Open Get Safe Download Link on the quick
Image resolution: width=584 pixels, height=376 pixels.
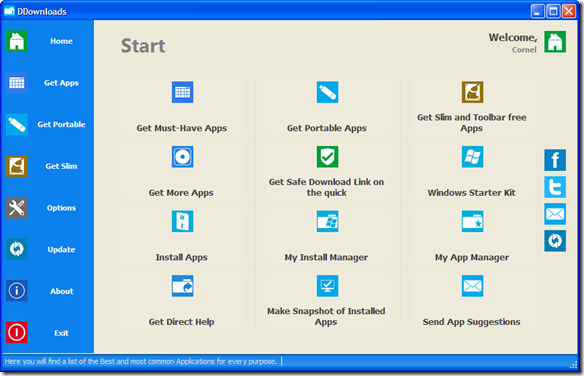pyautogui.click(x=327, y=187)
